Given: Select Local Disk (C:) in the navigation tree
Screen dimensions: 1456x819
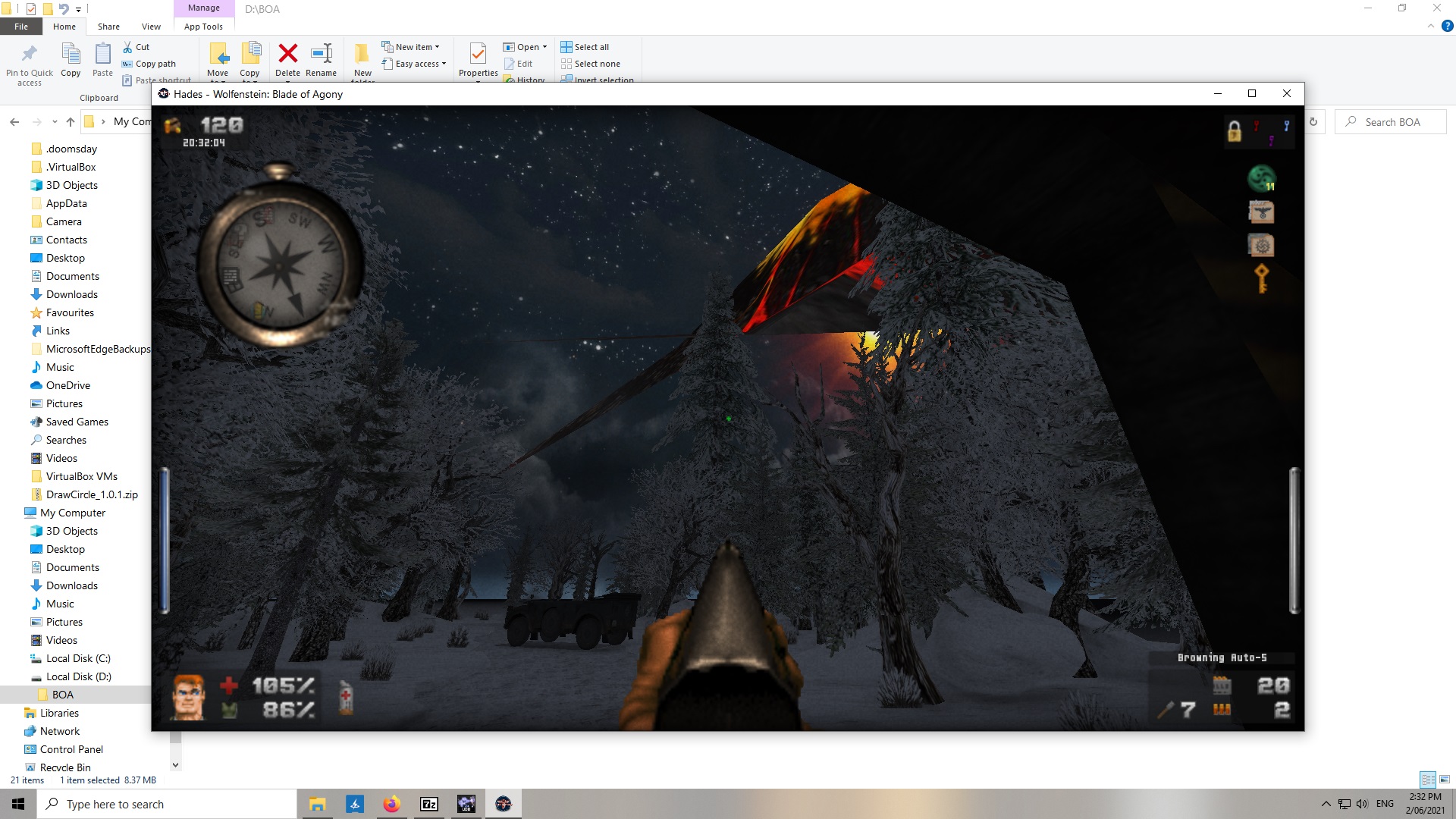Looking at the screenshot, I should [x=78, y=658].
